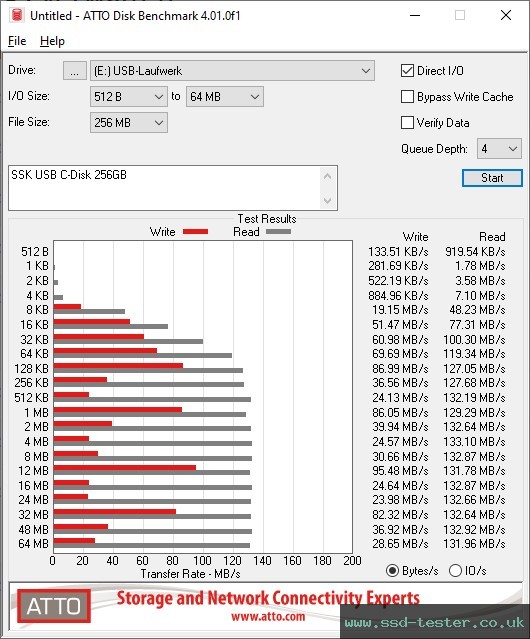Start the benchmark test
Screen dimensions: 530x639
492,178
